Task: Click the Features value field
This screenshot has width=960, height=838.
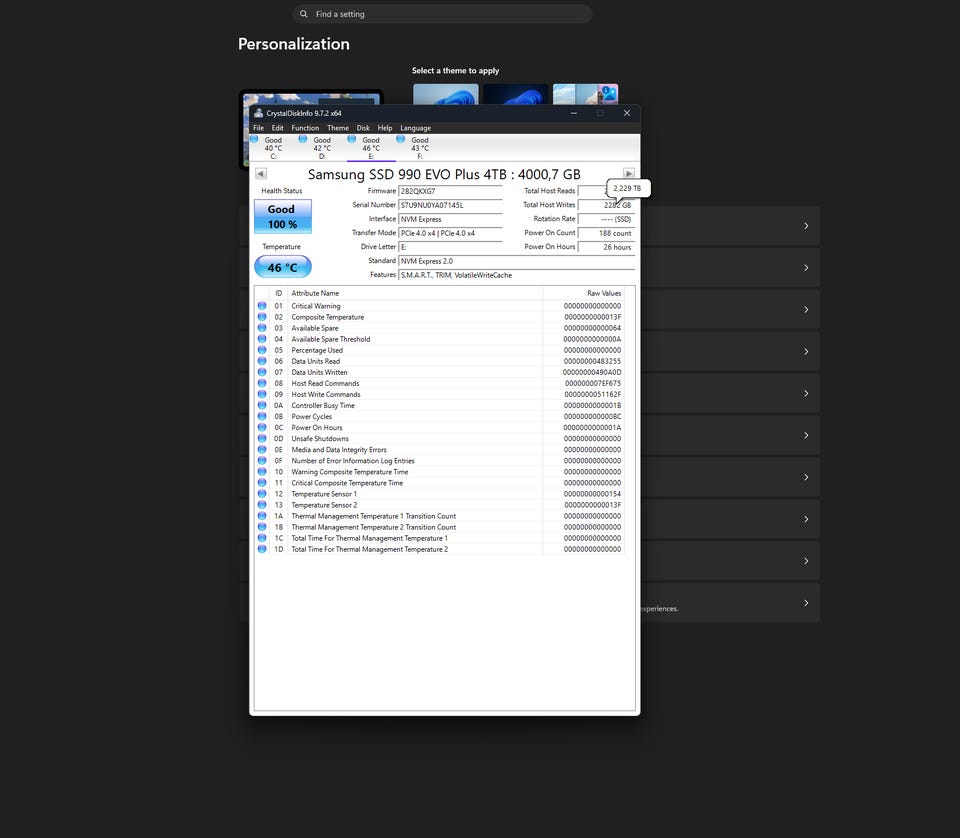Action: (x=517, y=275)
